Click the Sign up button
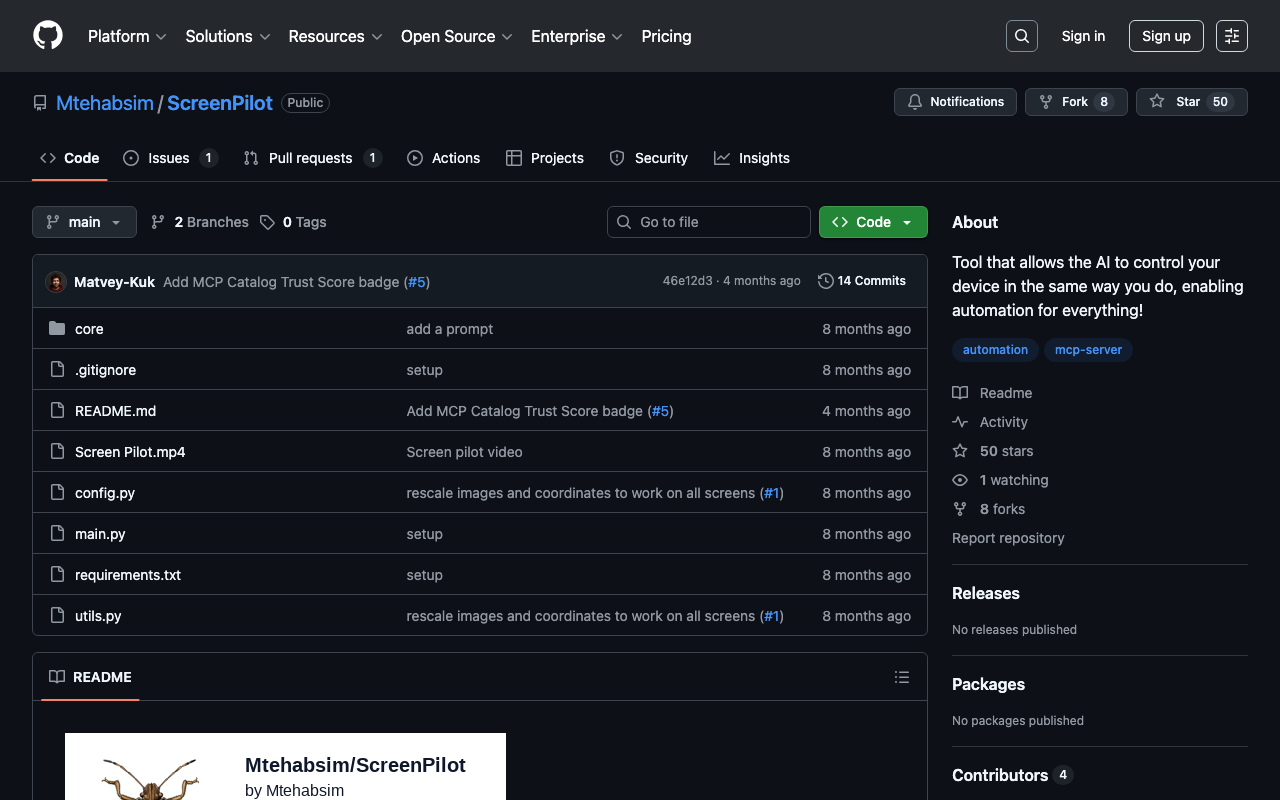This screenshot has width=1280, height=800. point(1165,36)
